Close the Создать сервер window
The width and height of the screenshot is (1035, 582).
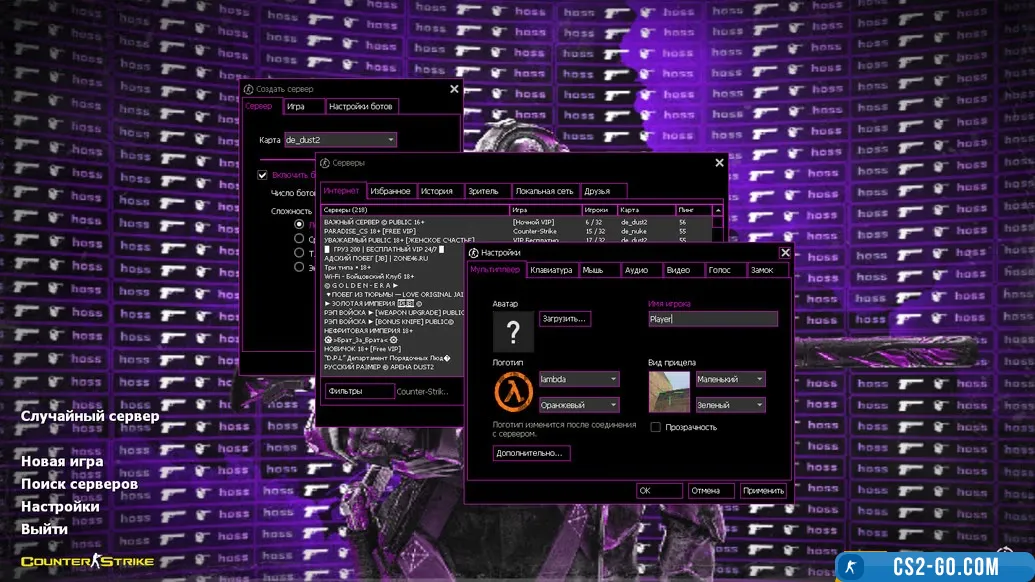tap(454, 89)
